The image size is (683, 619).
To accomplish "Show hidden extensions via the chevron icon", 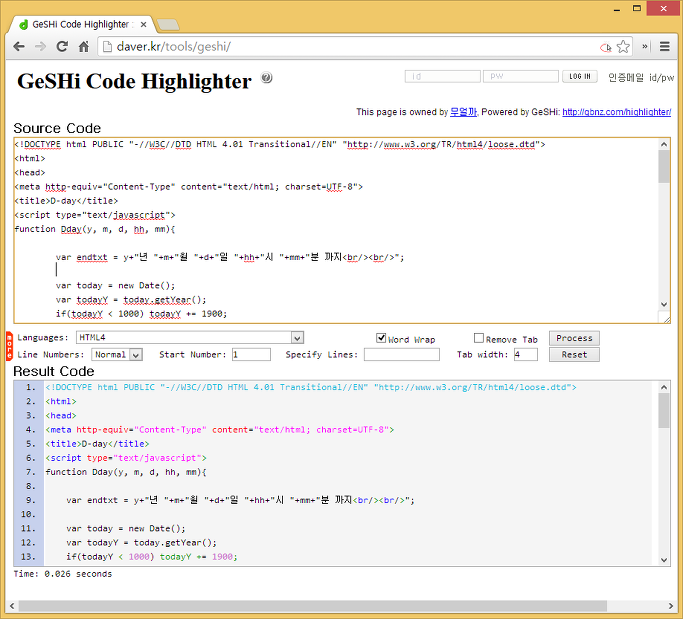I will point(645,46).
